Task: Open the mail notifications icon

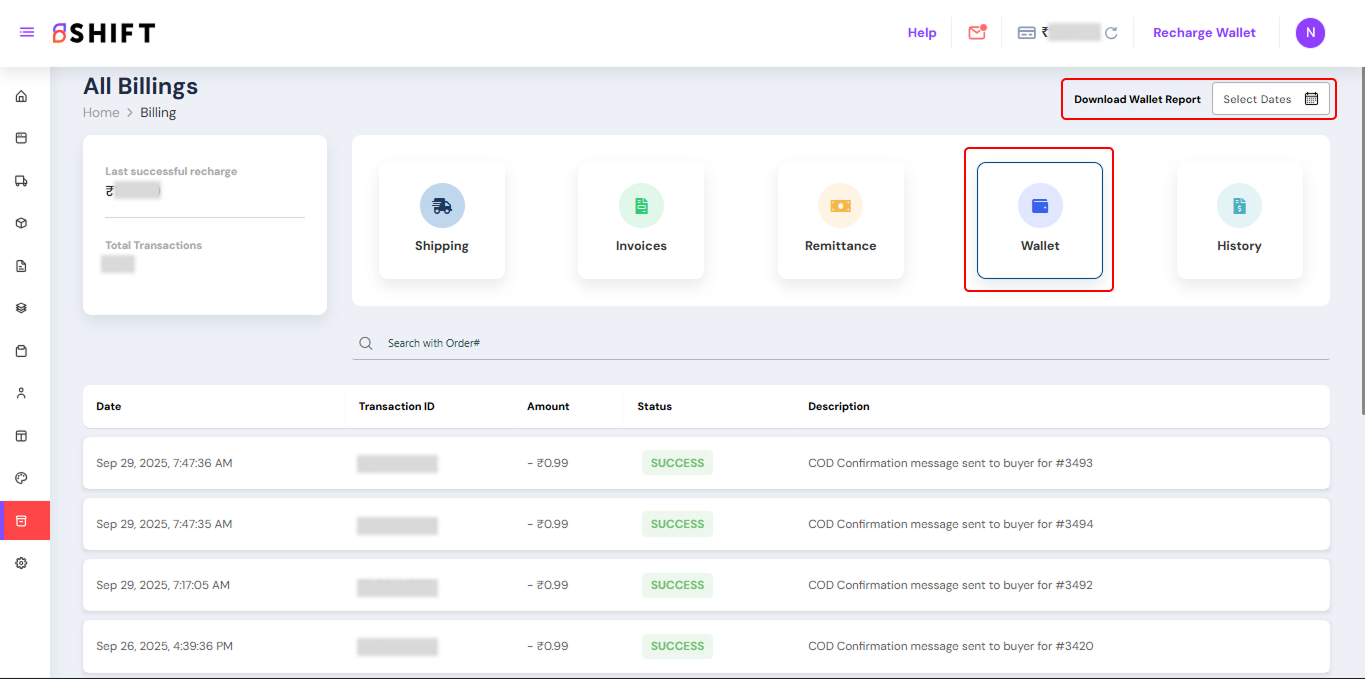Action: [977, 33]
